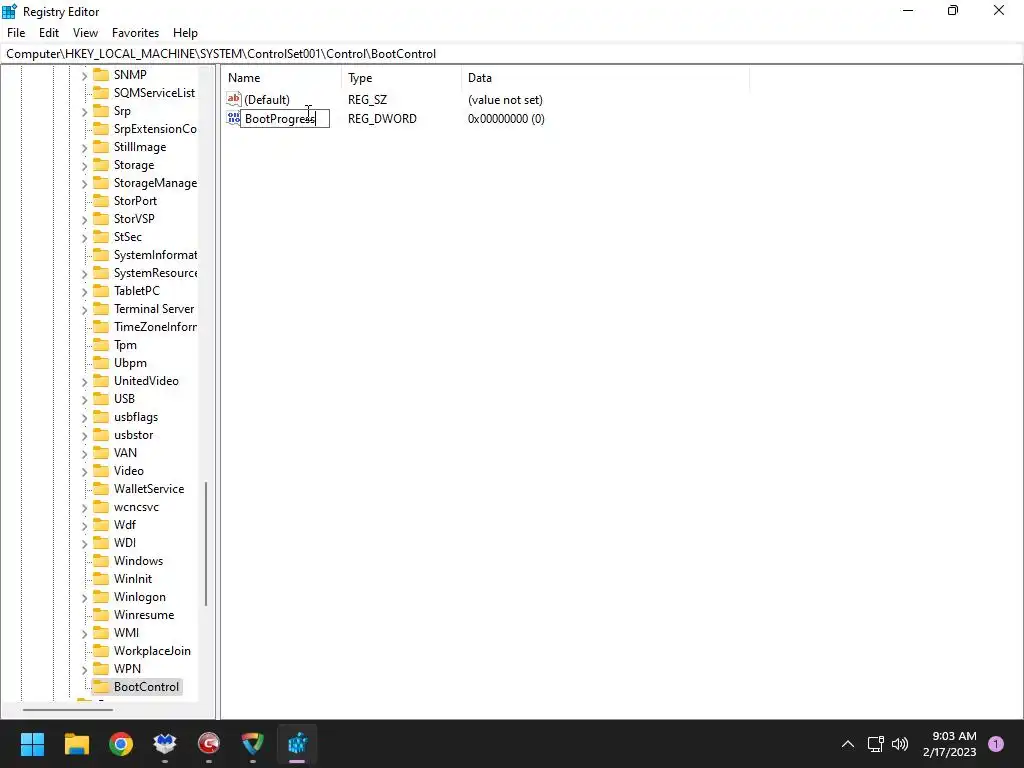Select the WorkplaceJoin folder icon
The height and width of the screenshot is (768, 1024).
[x=101, y=650]
